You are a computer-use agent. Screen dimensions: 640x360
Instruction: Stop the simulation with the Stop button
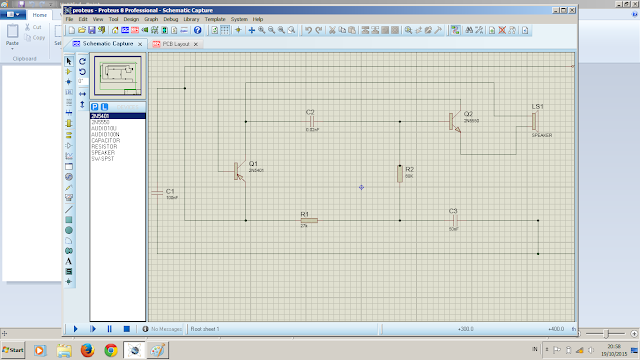[127, 329]
